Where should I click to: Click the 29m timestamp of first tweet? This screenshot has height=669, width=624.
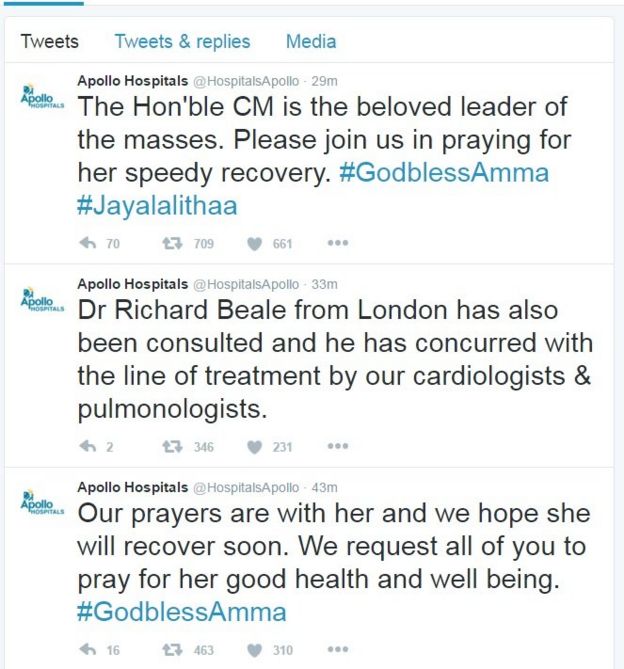(325, 81)
